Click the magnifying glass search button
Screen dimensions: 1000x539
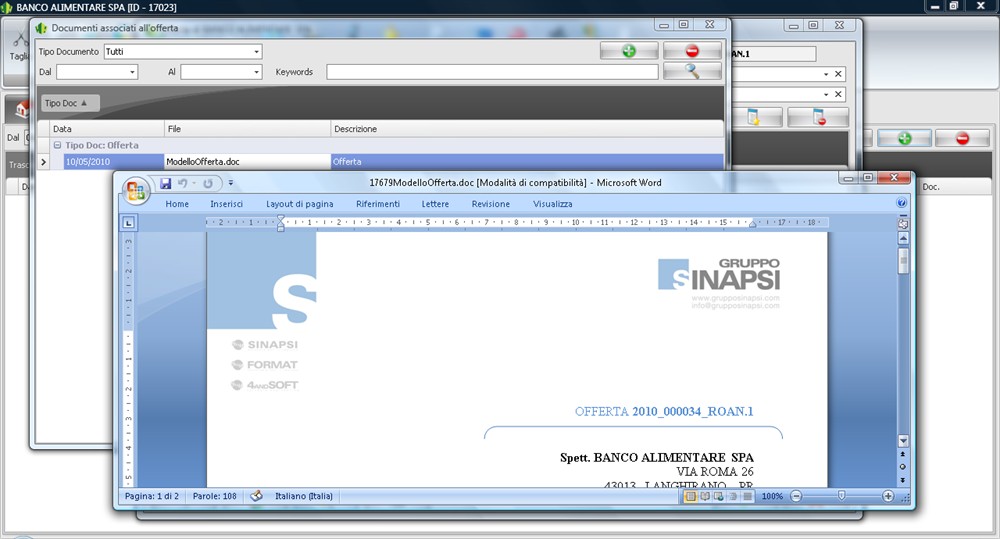coord(692,71)
